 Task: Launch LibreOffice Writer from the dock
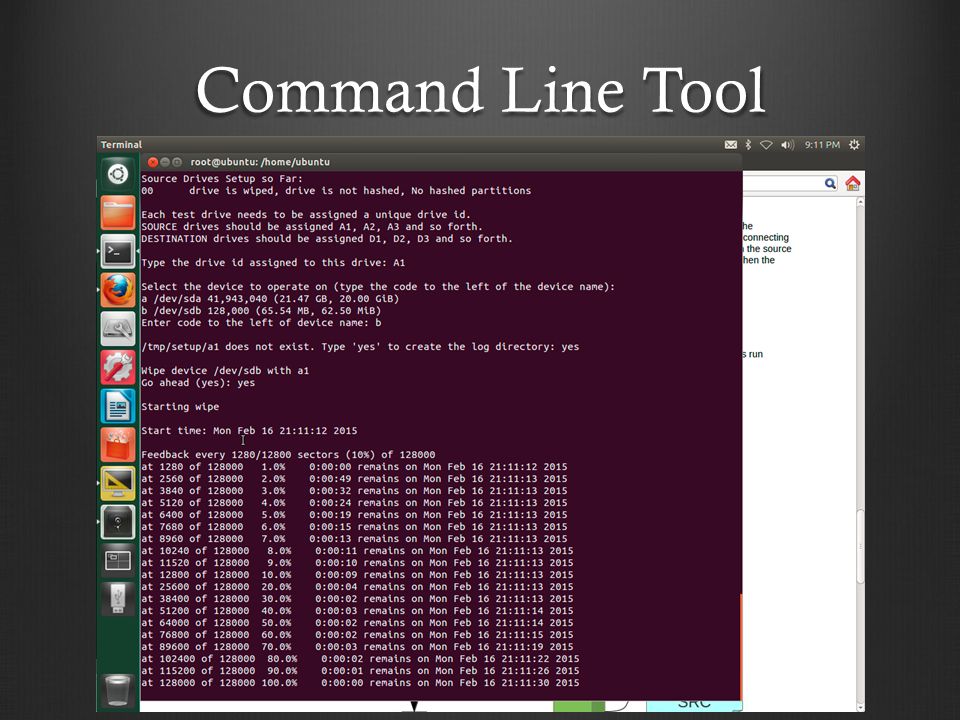(x=118, y=406)
